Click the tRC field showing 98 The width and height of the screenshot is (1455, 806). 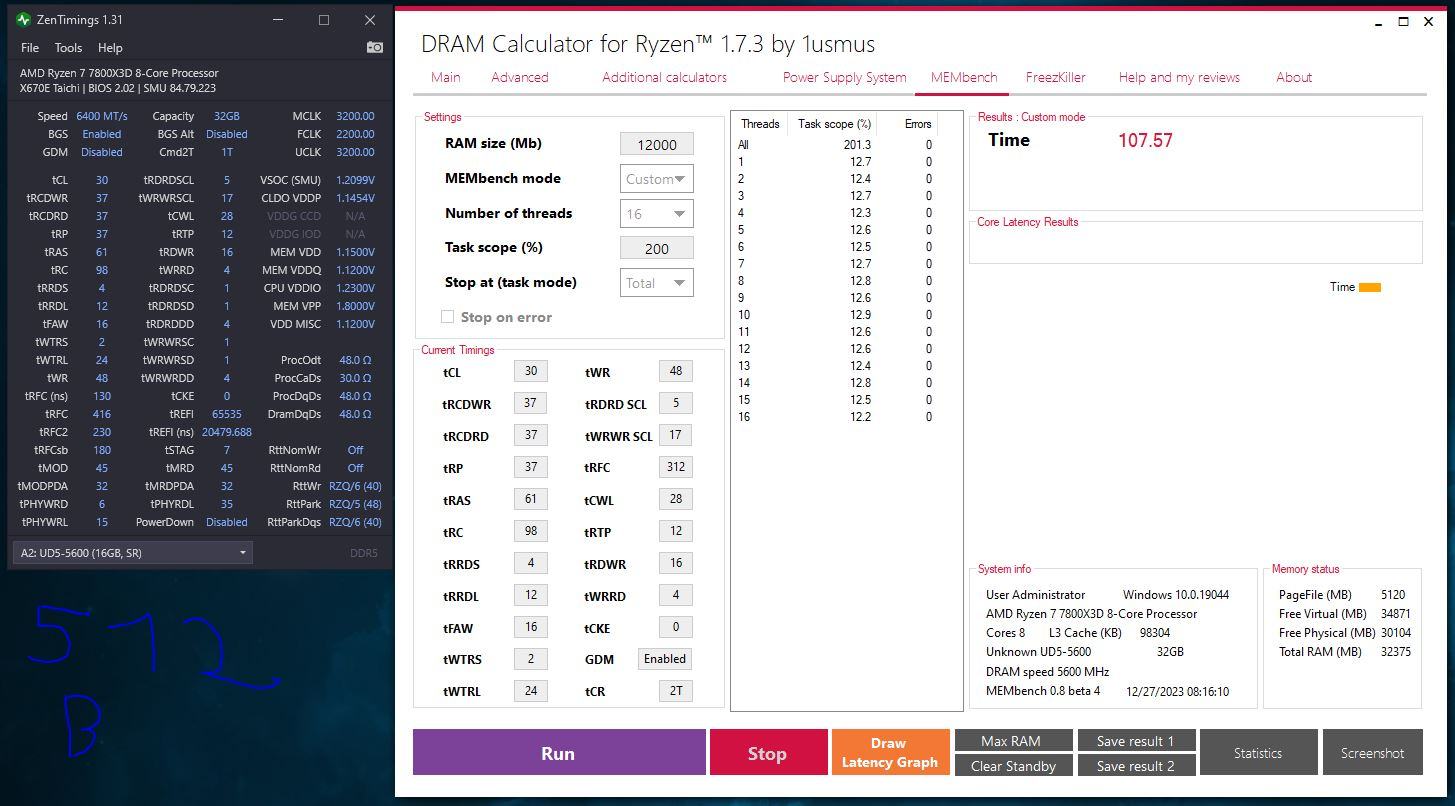(531, 531)
